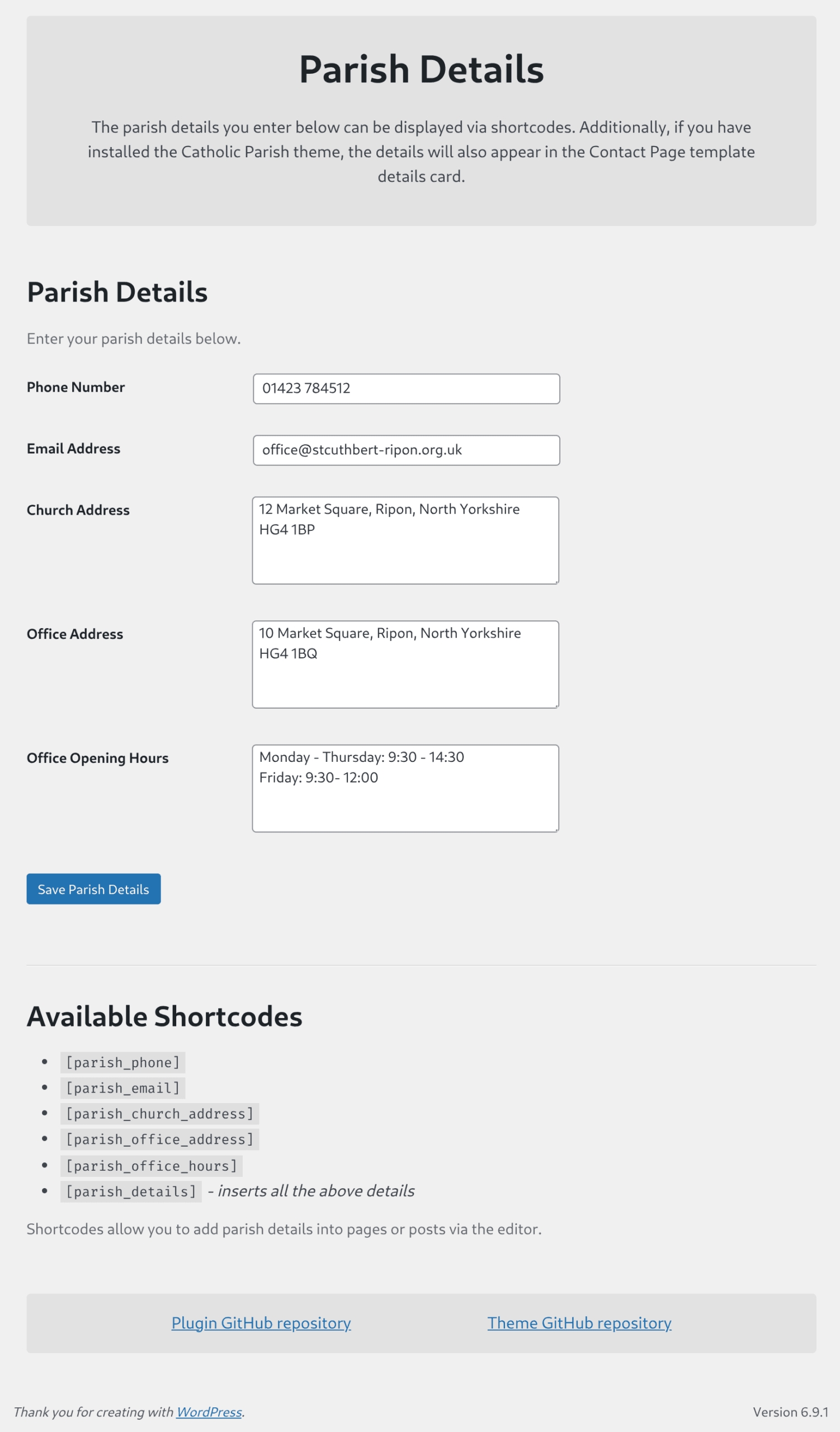840x1432 pixels.
Task: Click the Parish Details section heading
Action: [x=116, y=293]
